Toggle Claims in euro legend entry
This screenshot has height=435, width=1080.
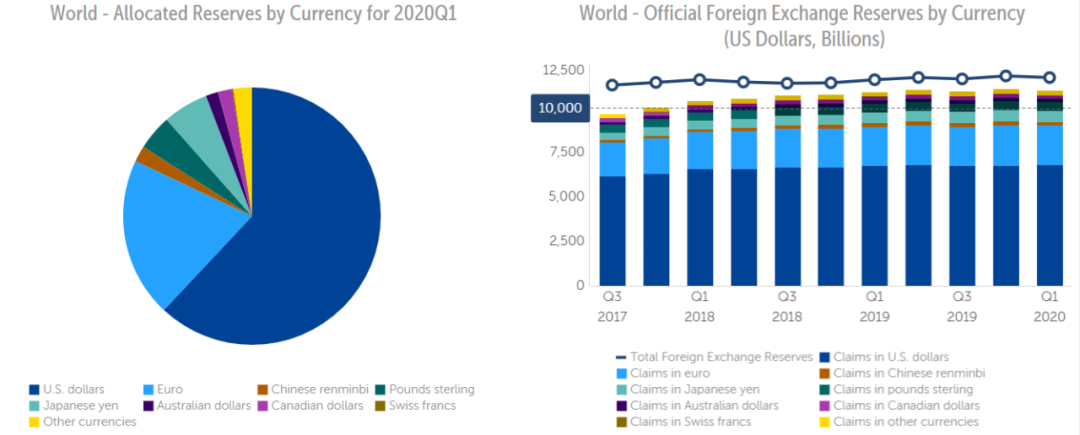[x=661, y=373]
